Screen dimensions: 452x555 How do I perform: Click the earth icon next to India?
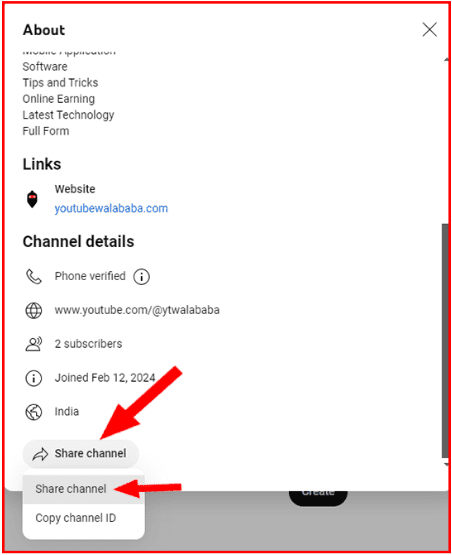pyautogui.click(x=34, y=412)
